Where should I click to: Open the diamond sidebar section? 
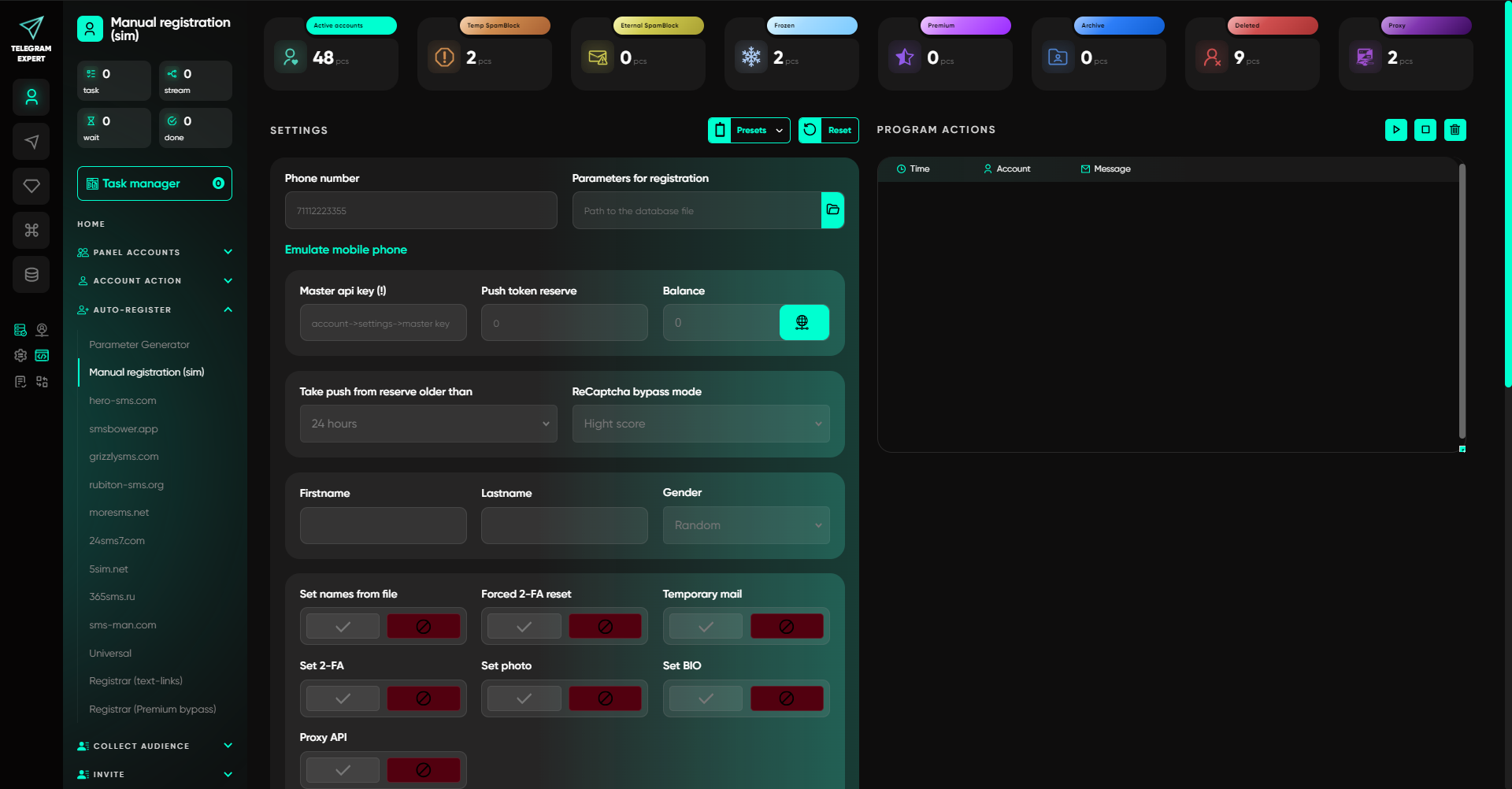[x=31, y=186]
